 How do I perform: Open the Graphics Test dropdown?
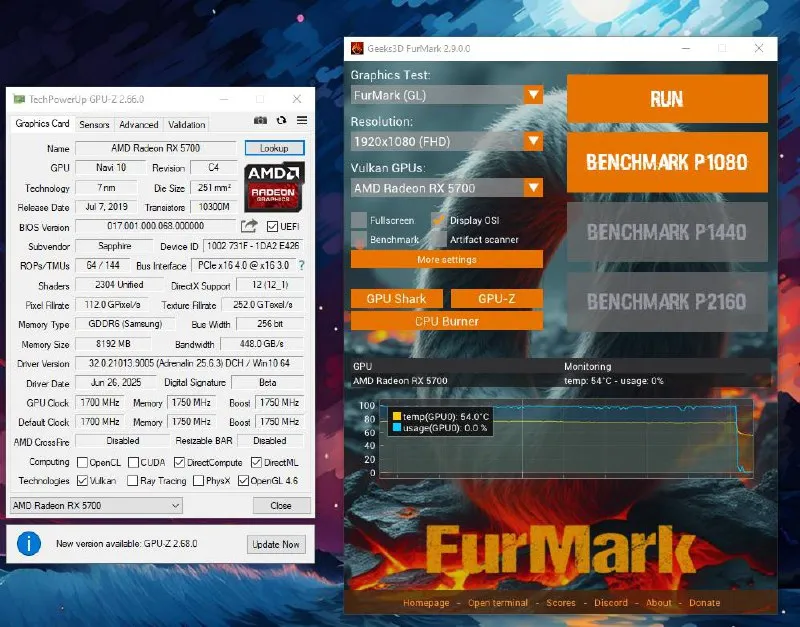click(533, 95)
